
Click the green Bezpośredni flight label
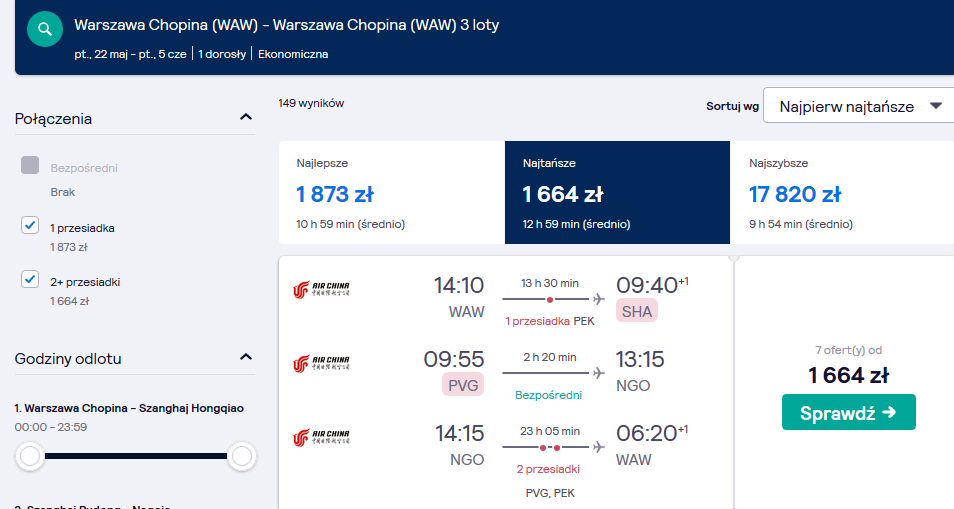(548, 395)
